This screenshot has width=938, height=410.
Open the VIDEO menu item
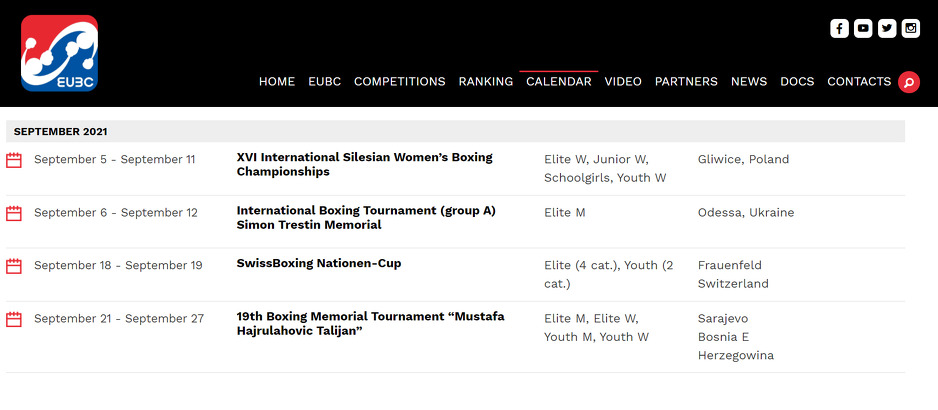(623, 82)
